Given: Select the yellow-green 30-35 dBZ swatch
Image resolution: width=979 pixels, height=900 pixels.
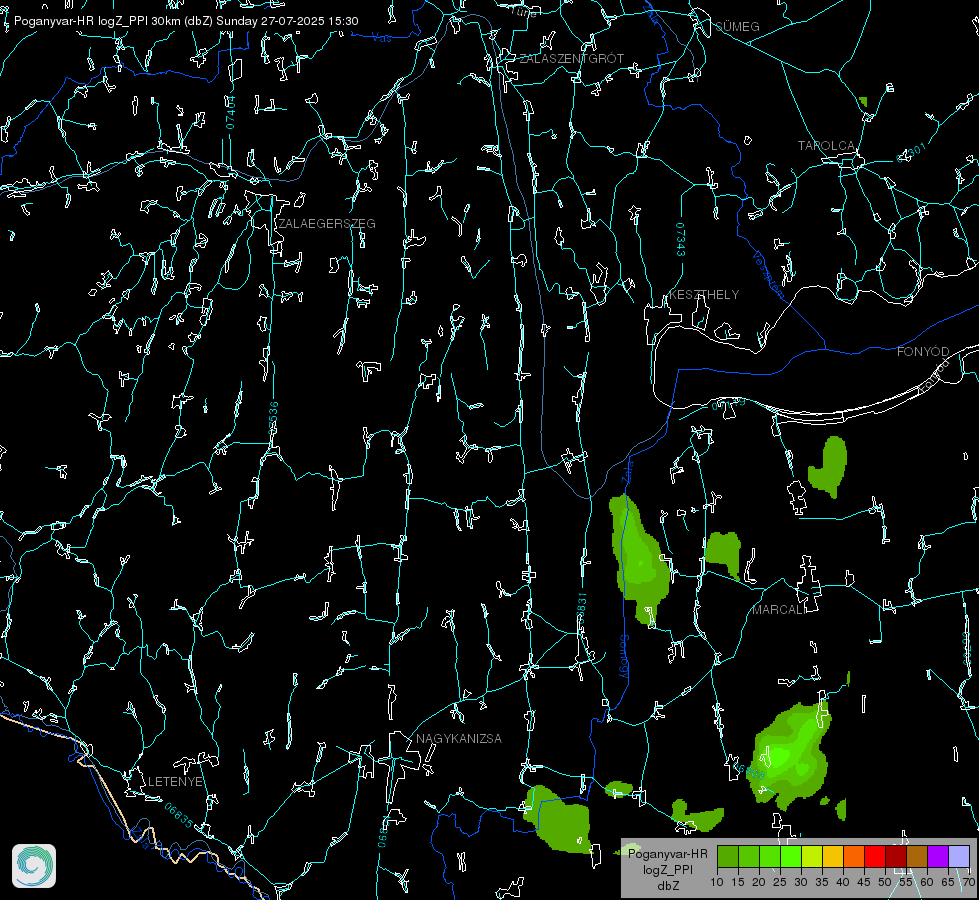Looking at the screenshot, I should pyautogui.click(x=812, y=856).
